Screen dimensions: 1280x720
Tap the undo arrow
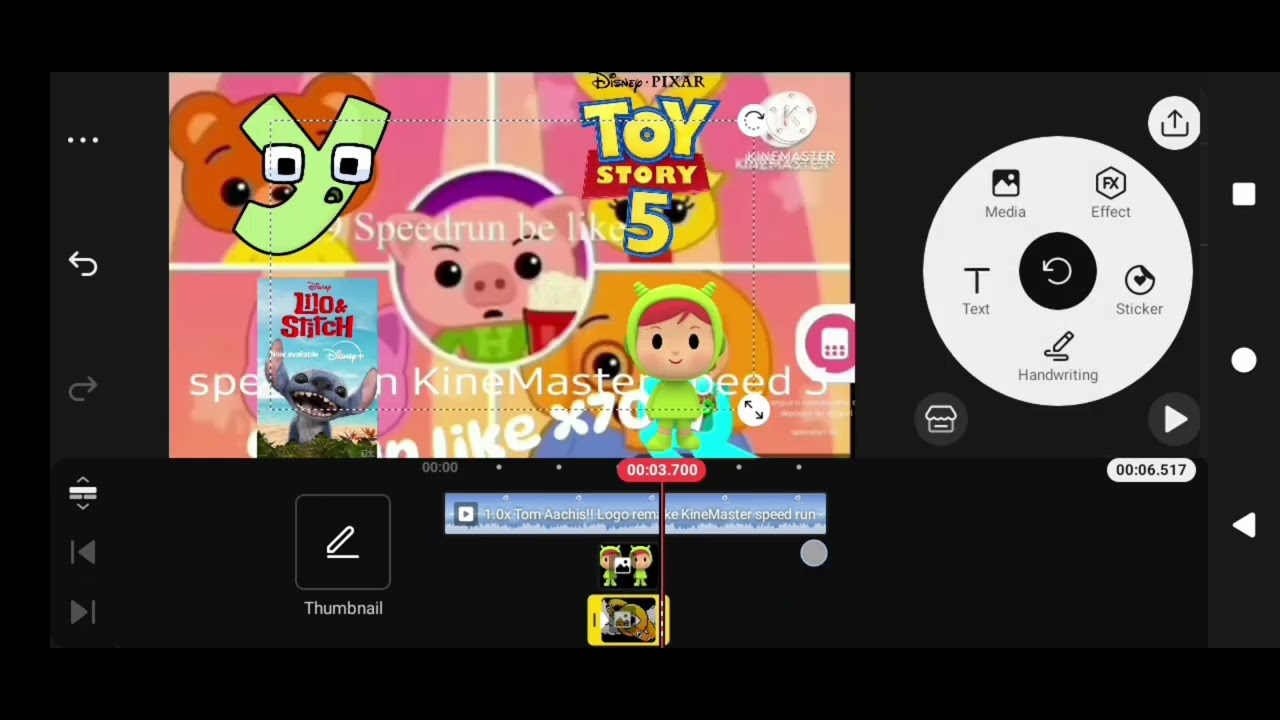click(x=83, y=264)
